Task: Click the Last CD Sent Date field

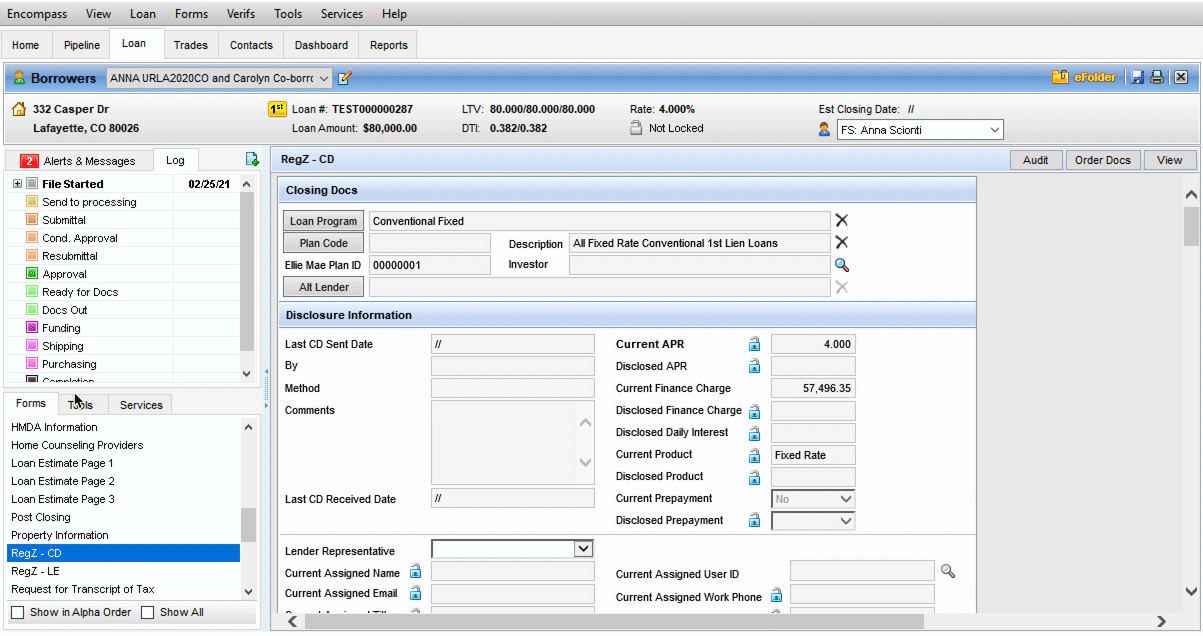Action: click(x=512, y=344)
